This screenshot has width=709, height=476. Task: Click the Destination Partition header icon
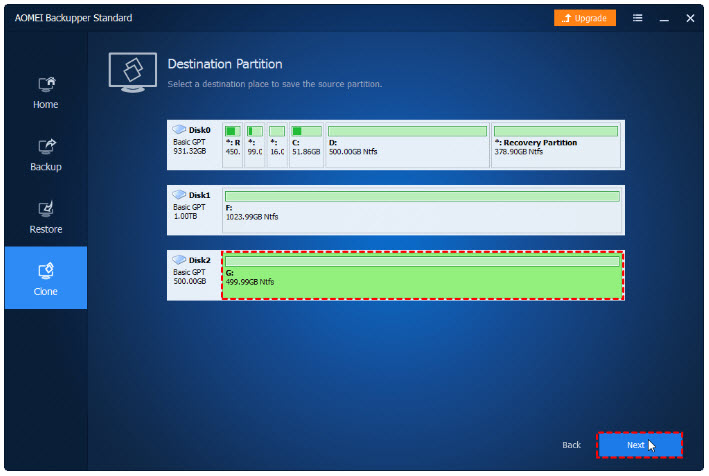130,70
